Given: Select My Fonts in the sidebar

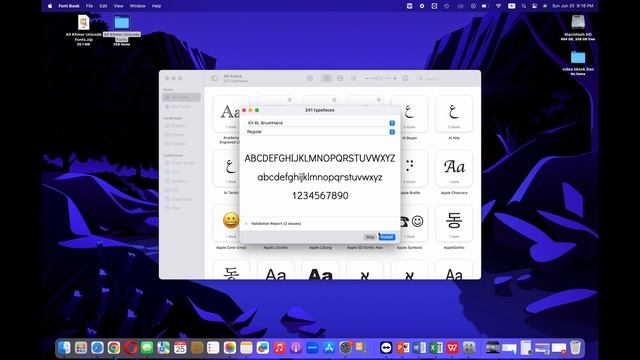Looking at the screenshot, I should point(182,106).
